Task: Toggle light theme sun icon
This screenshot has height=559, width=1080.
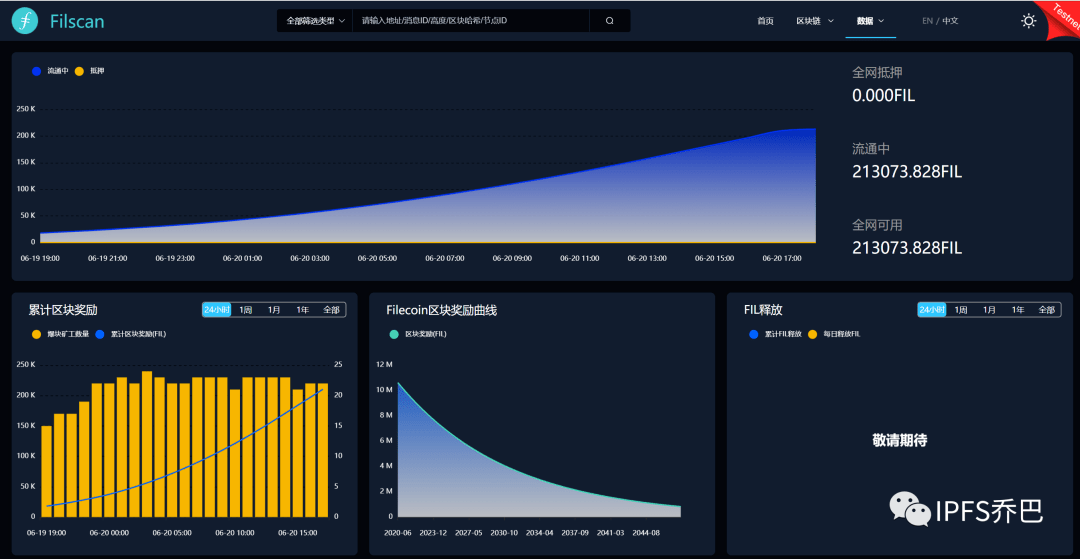Action: (x=1028, y=21)
